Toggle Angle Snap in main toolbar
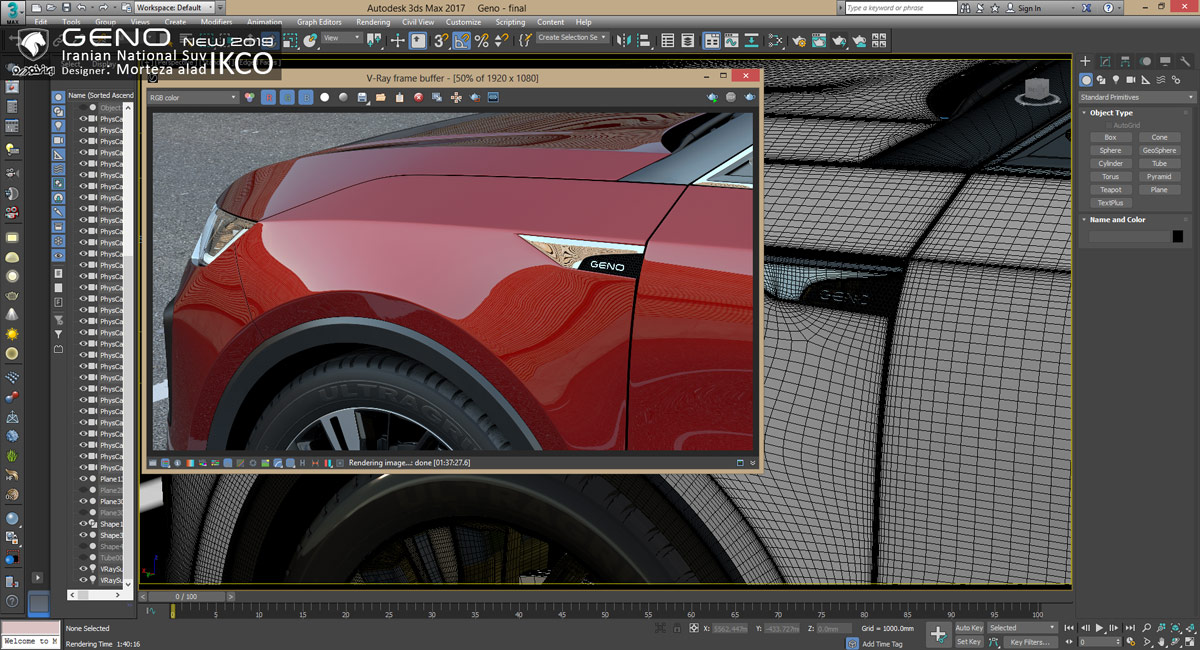 (461, 40)
